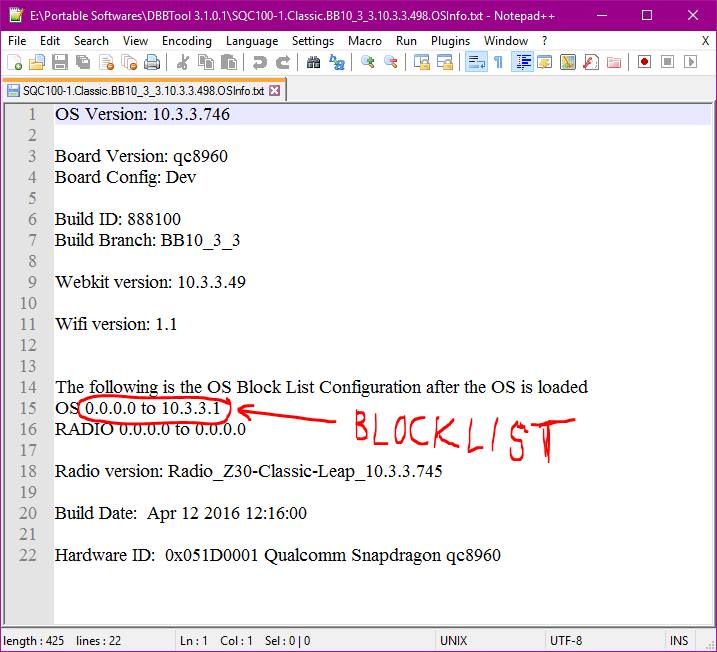Click the Cut scissors icon
717x652 pixels.
(x=183, y=62)
